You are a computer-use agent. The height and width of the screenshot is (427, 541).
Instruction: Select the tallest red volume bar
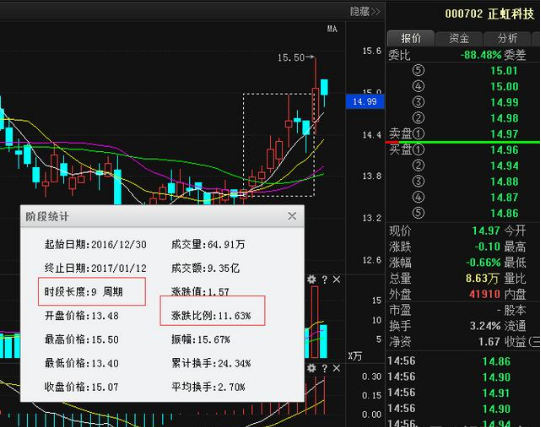click(314, 322)
